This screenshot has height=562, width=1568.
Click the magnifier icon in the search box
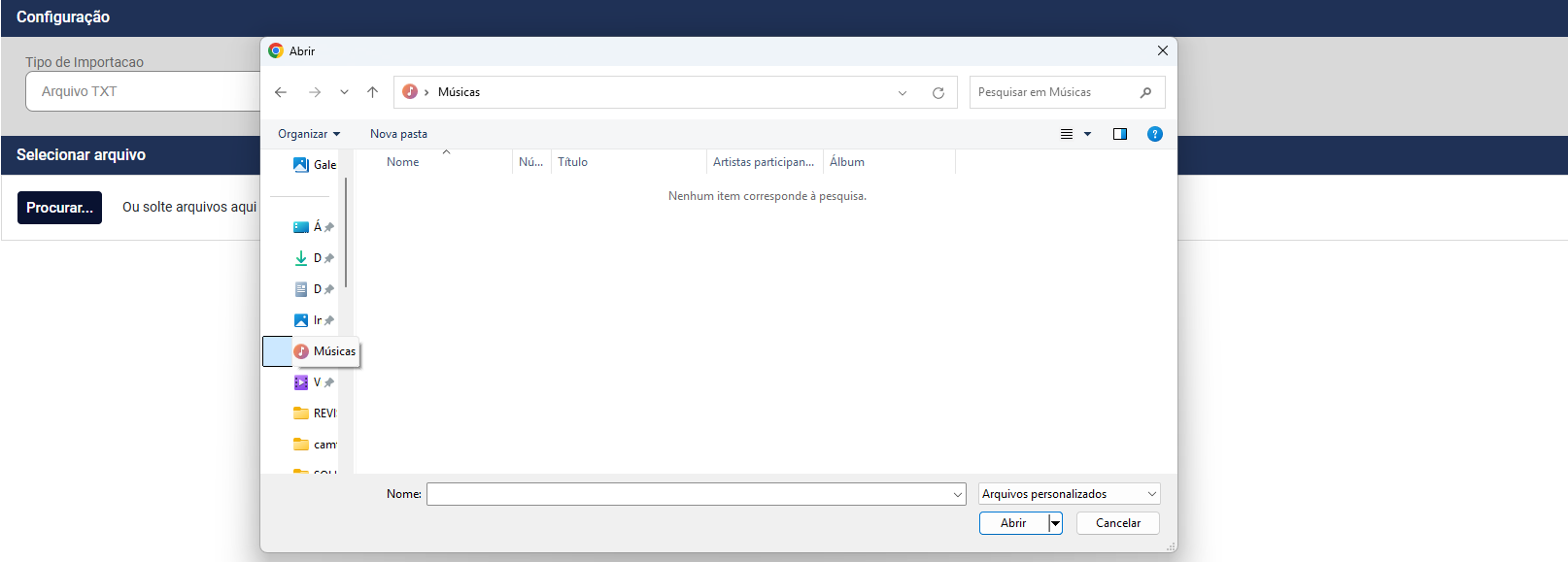1145,92
